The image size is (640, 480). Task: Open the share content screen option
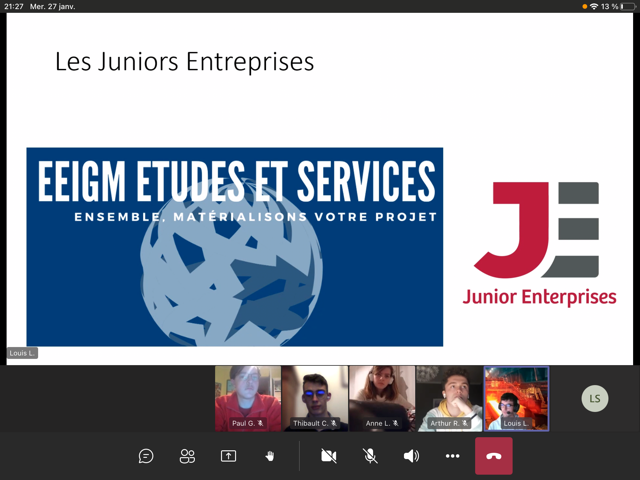pos(229,456)
